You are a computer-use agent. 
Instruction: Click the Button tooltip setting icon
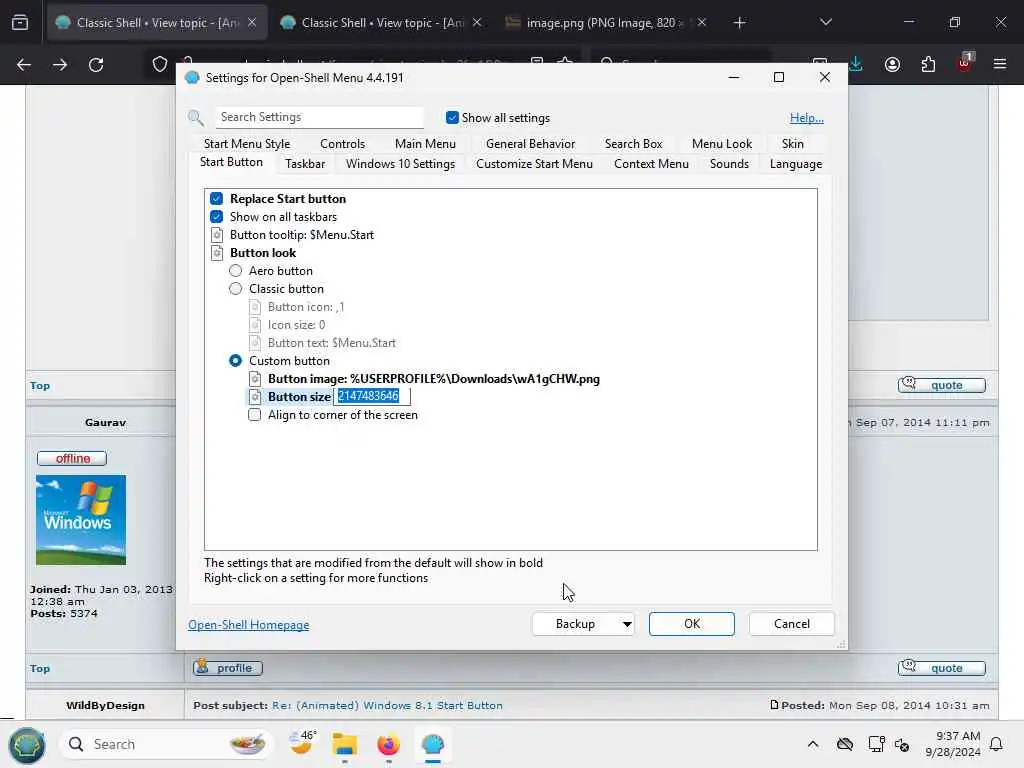pos(217,235)
